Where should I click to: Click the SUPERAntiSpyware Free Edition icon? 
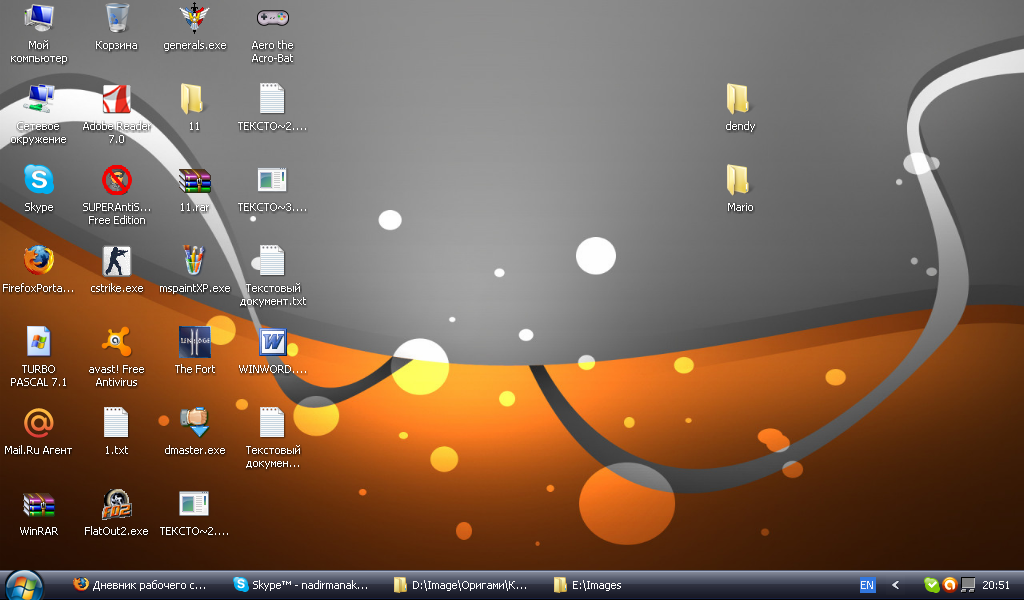pos(116,181)
